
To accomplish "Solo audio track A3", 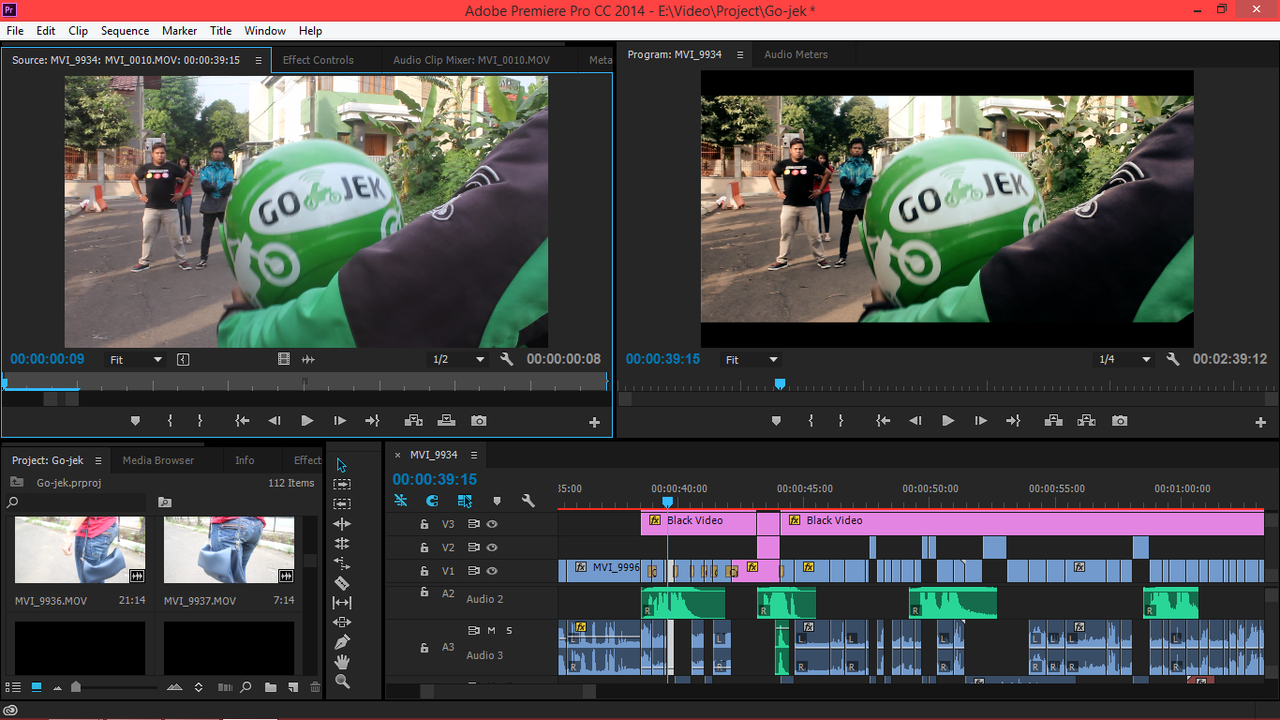I will point(509,631).
